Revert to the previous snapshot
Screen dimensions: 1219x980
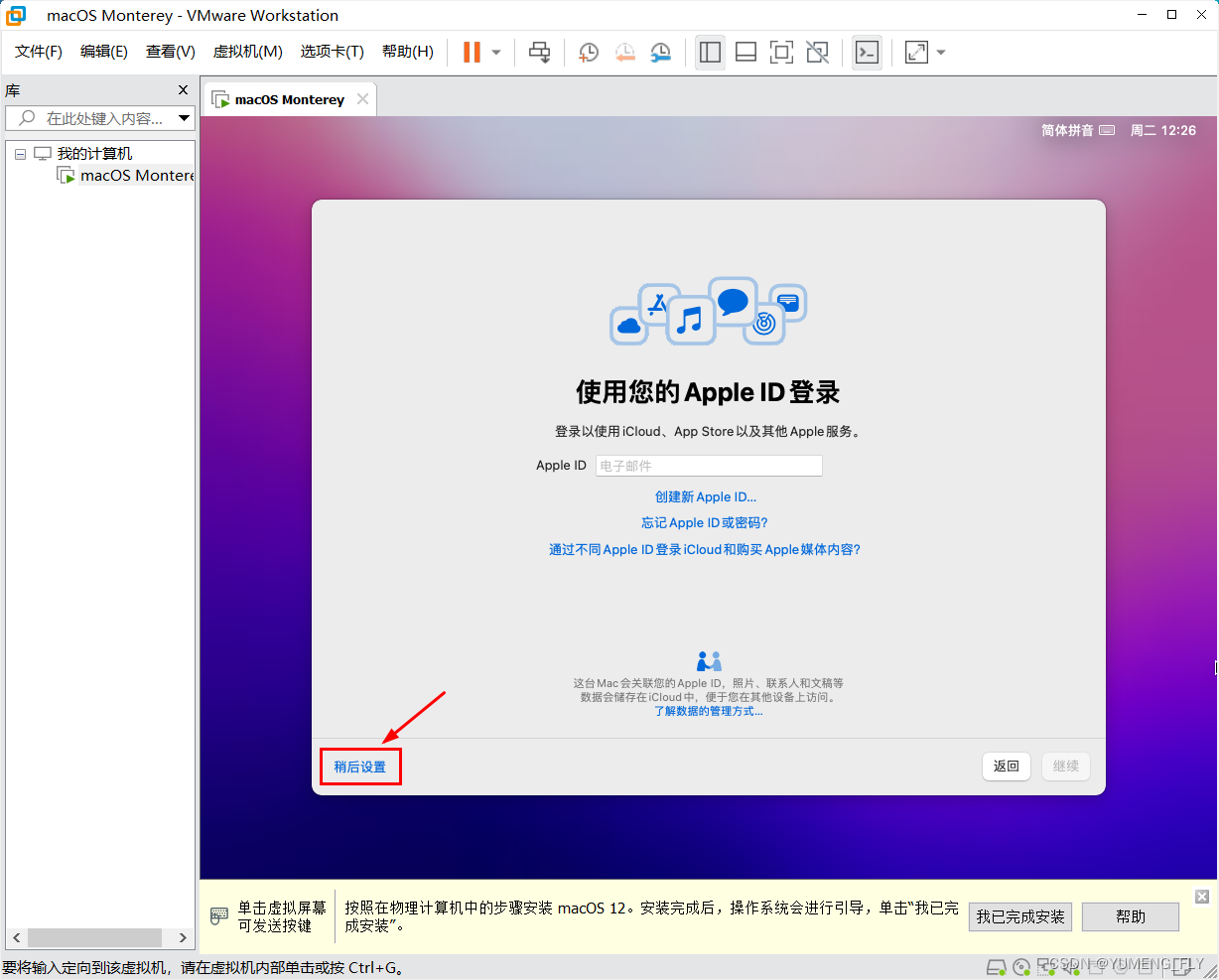click(624, 53)
